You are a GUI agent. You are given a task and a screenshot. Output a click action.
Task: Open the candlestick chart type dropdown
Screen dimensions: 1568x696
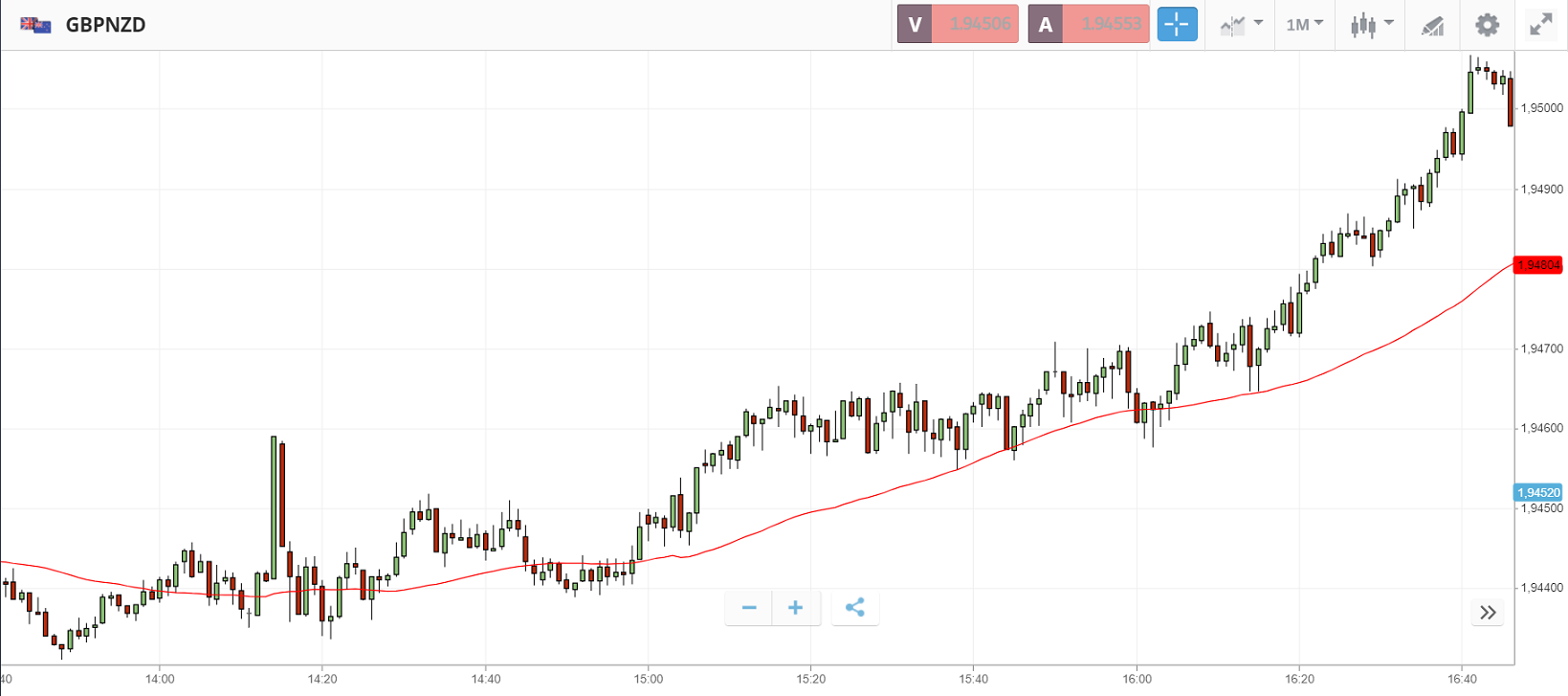point(1371,24)
